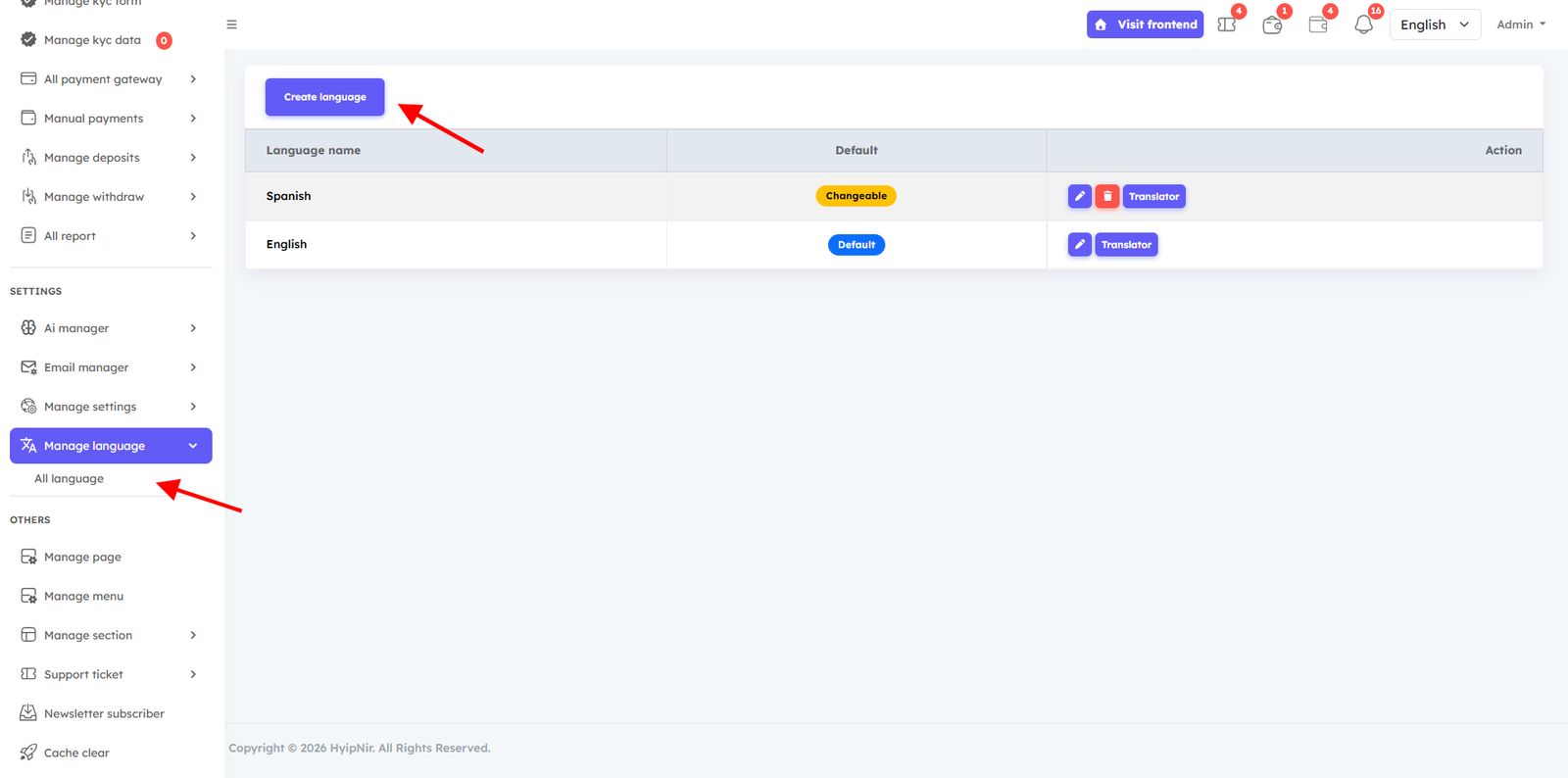The image size is (1568, 778).
Task: Open the edit icon for Spanish language
Action: (1079, 196)
